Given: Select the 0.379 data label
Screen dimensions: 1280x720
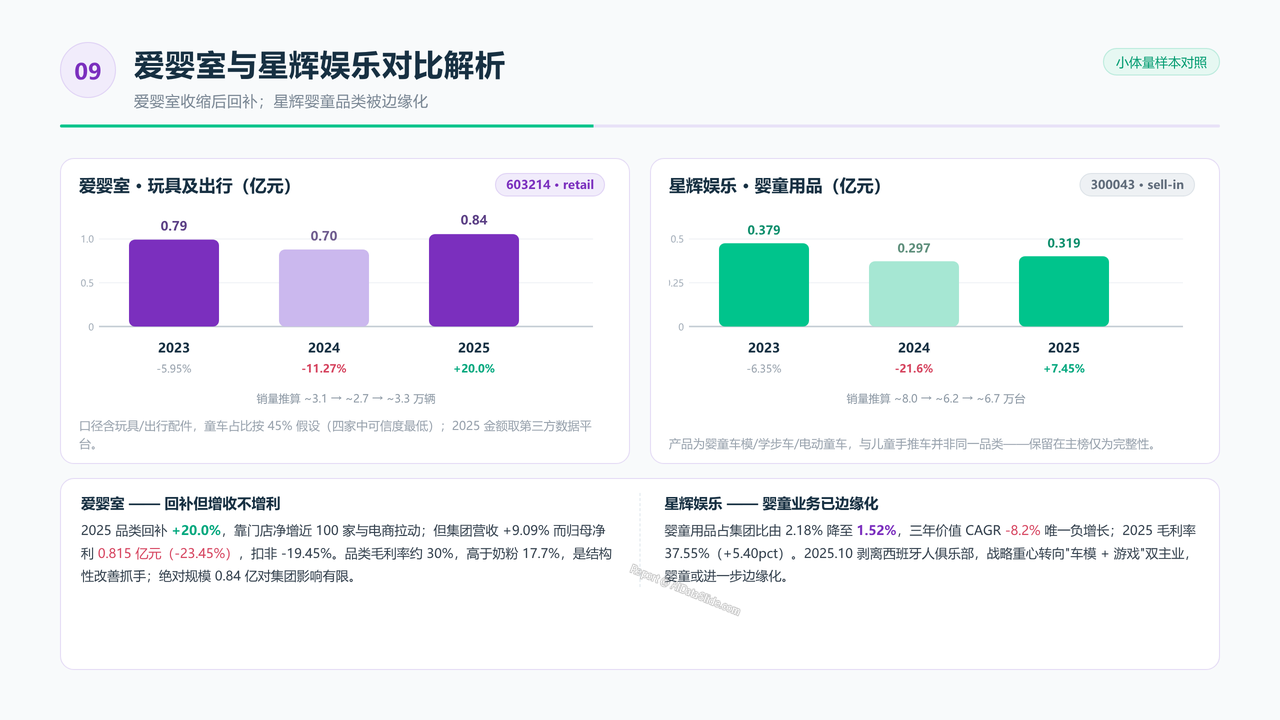Looking at the screenshot, I should tap(764, 230).
